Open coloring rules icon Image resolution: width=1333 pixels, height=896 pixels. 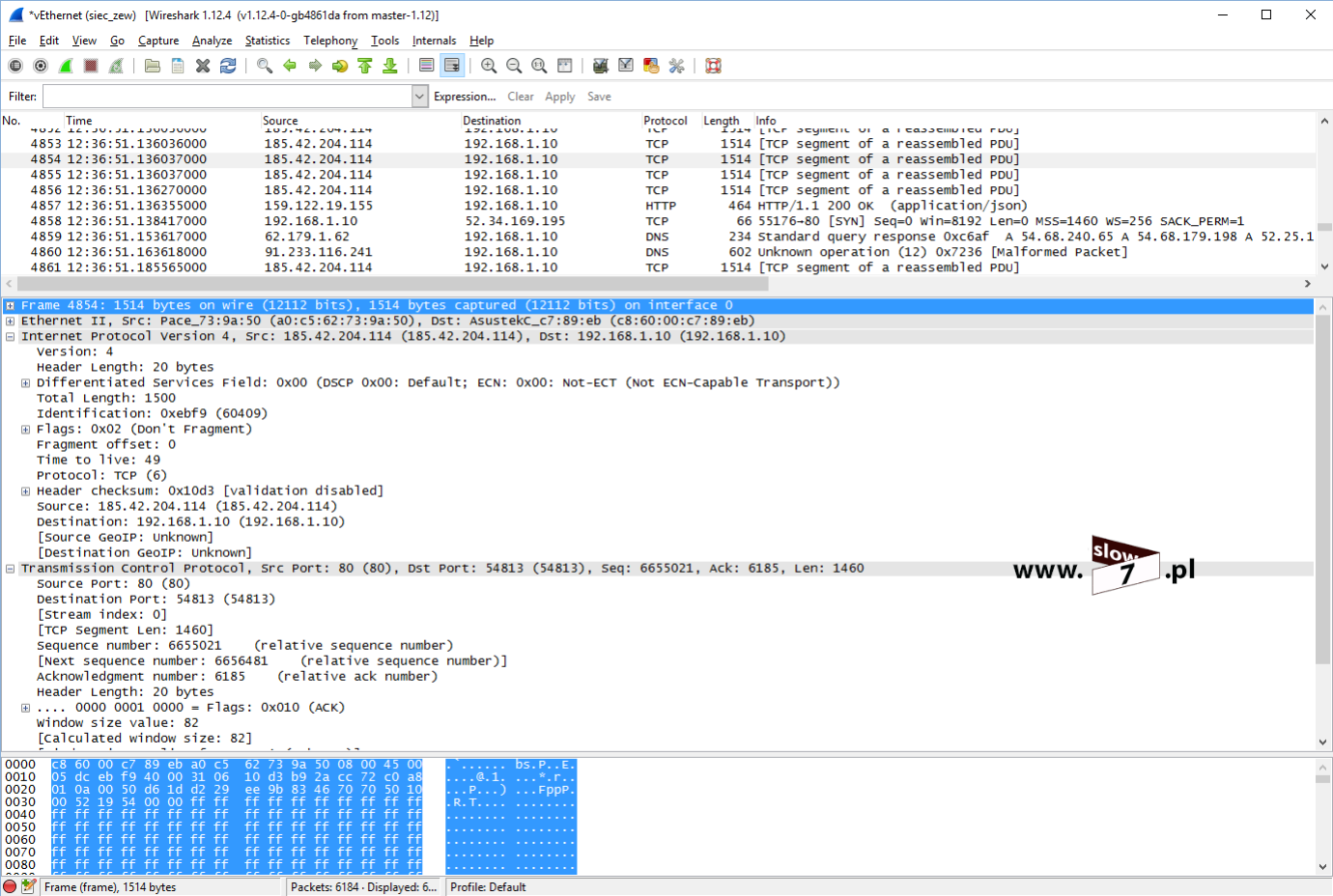tap(651, 66)
